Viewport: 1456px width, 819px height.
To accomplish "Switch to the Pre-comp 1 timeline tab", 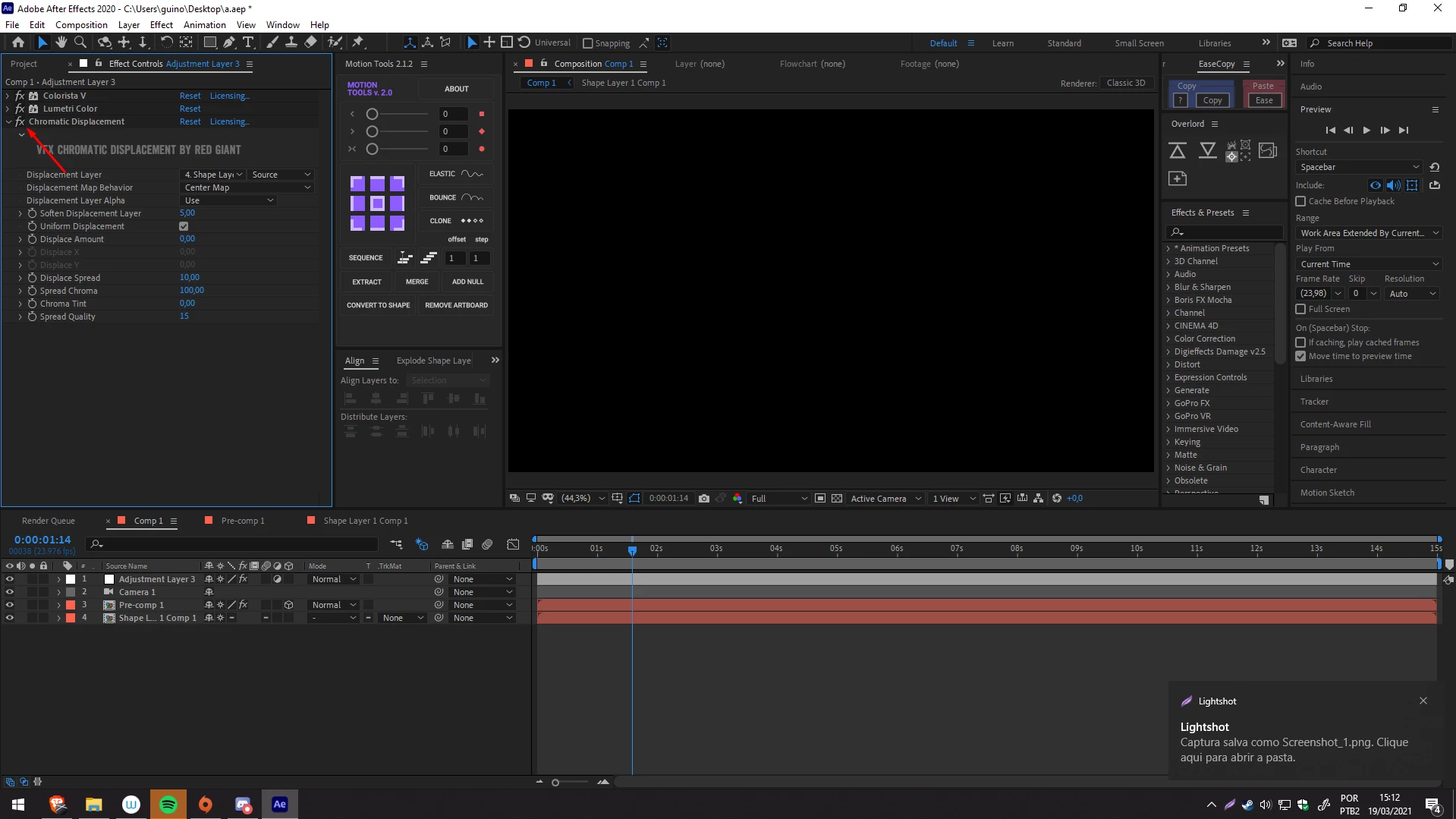I will 243,521.
